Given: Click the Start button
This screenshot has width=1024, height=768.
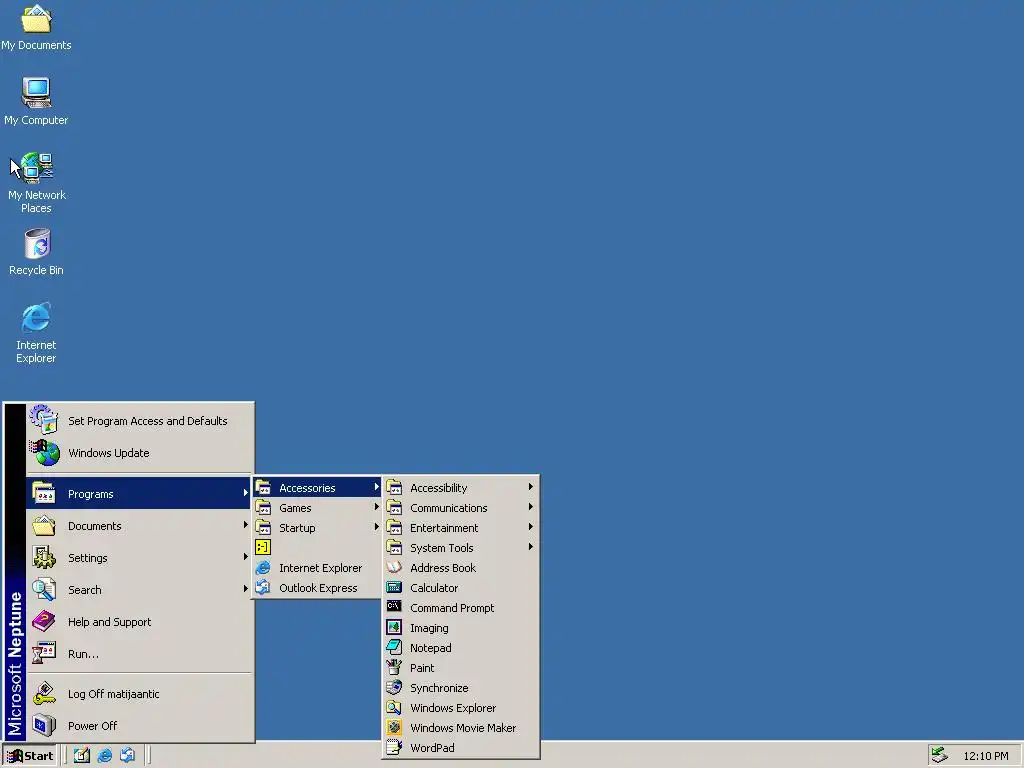Looking at the screenshot, I should (30, 756).
